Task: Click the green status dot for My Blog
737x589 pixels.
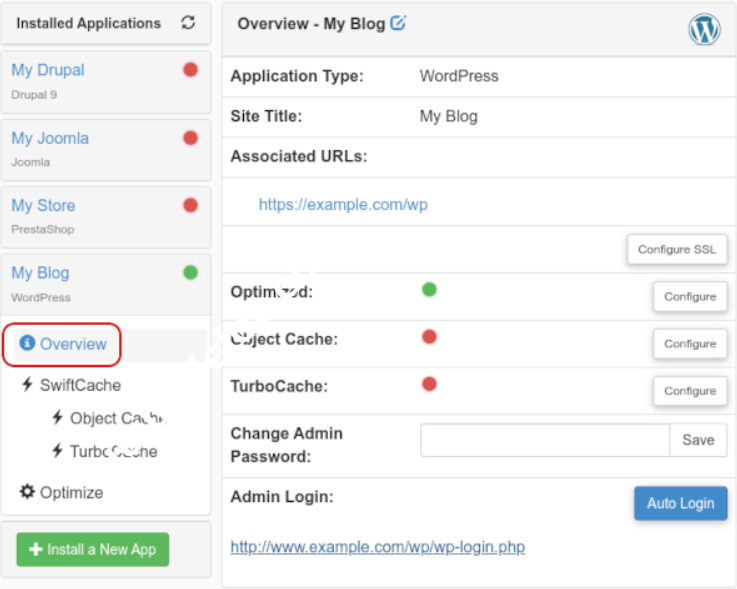Action: [x=190, y=272]
